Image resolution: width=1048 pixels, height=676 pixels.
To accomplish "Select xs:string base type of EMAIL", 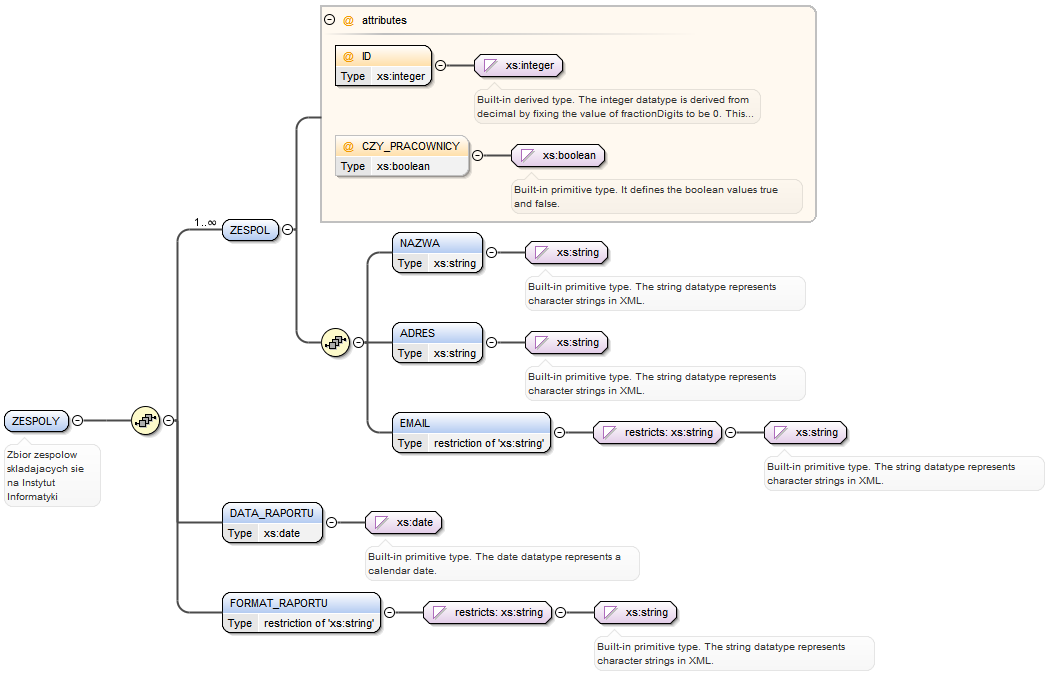I will point(805,433).
